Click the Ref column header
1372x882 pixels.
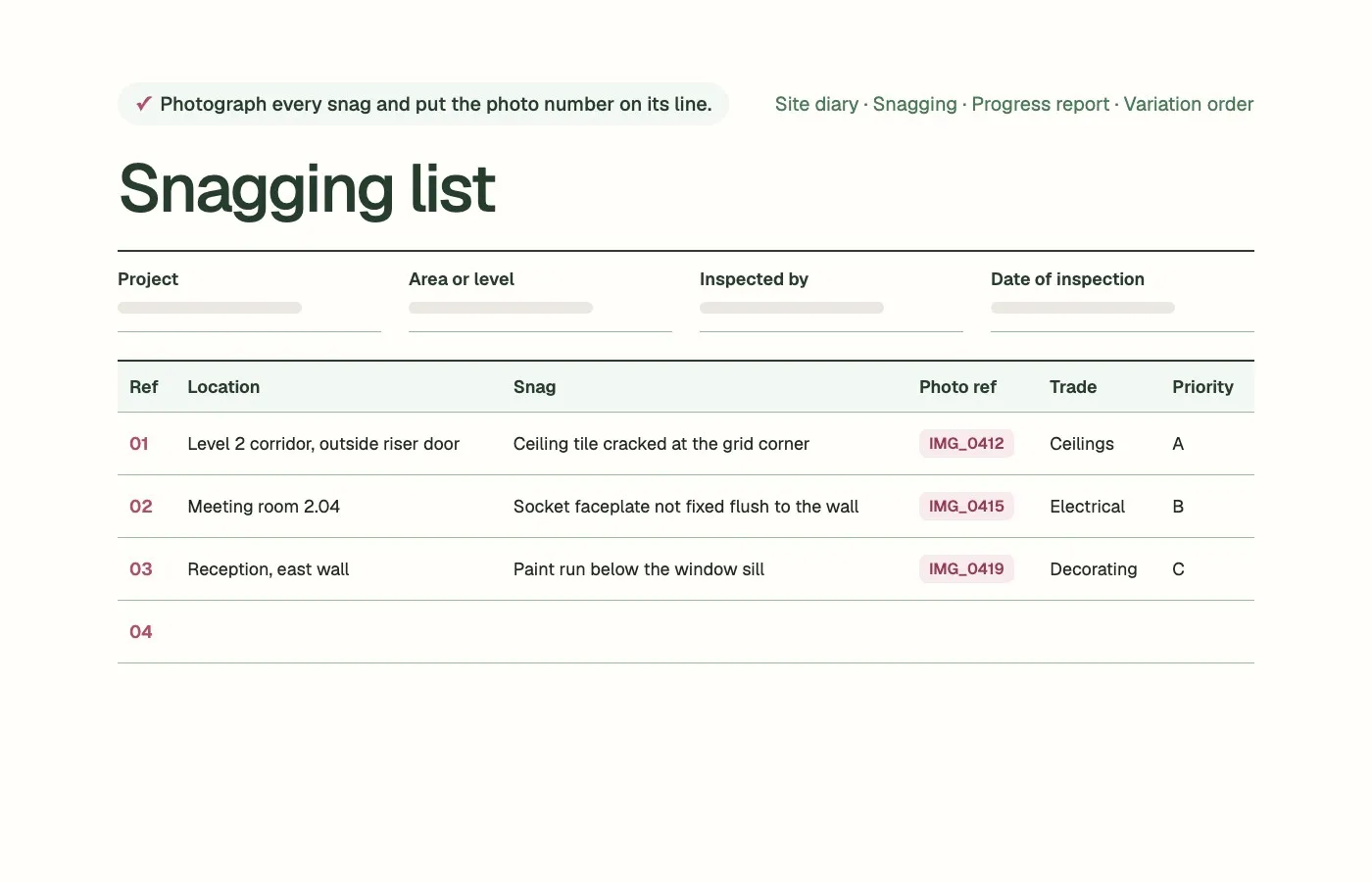[x=143, y=387]
